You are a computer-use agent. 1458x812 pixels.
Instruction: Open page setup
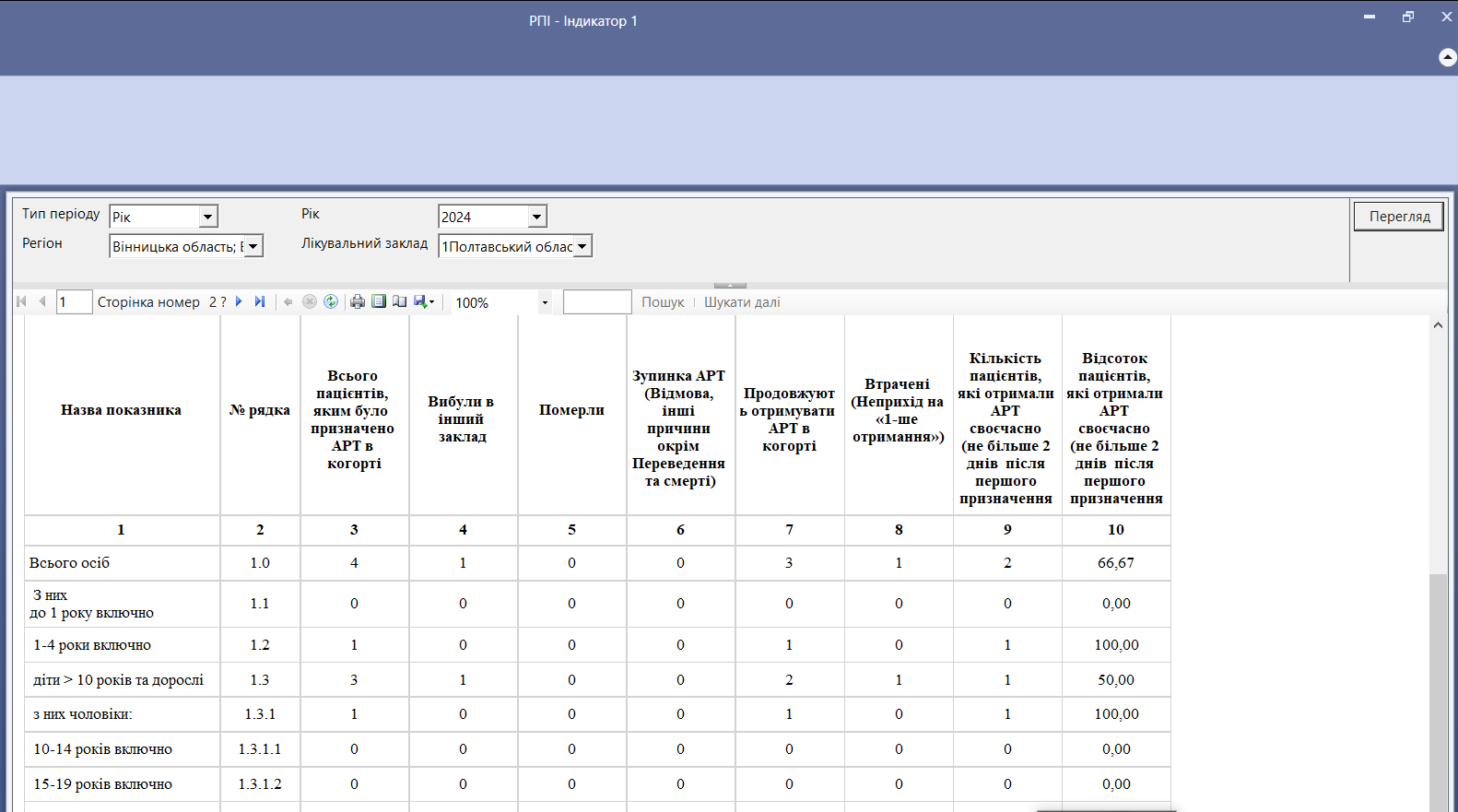399,301
